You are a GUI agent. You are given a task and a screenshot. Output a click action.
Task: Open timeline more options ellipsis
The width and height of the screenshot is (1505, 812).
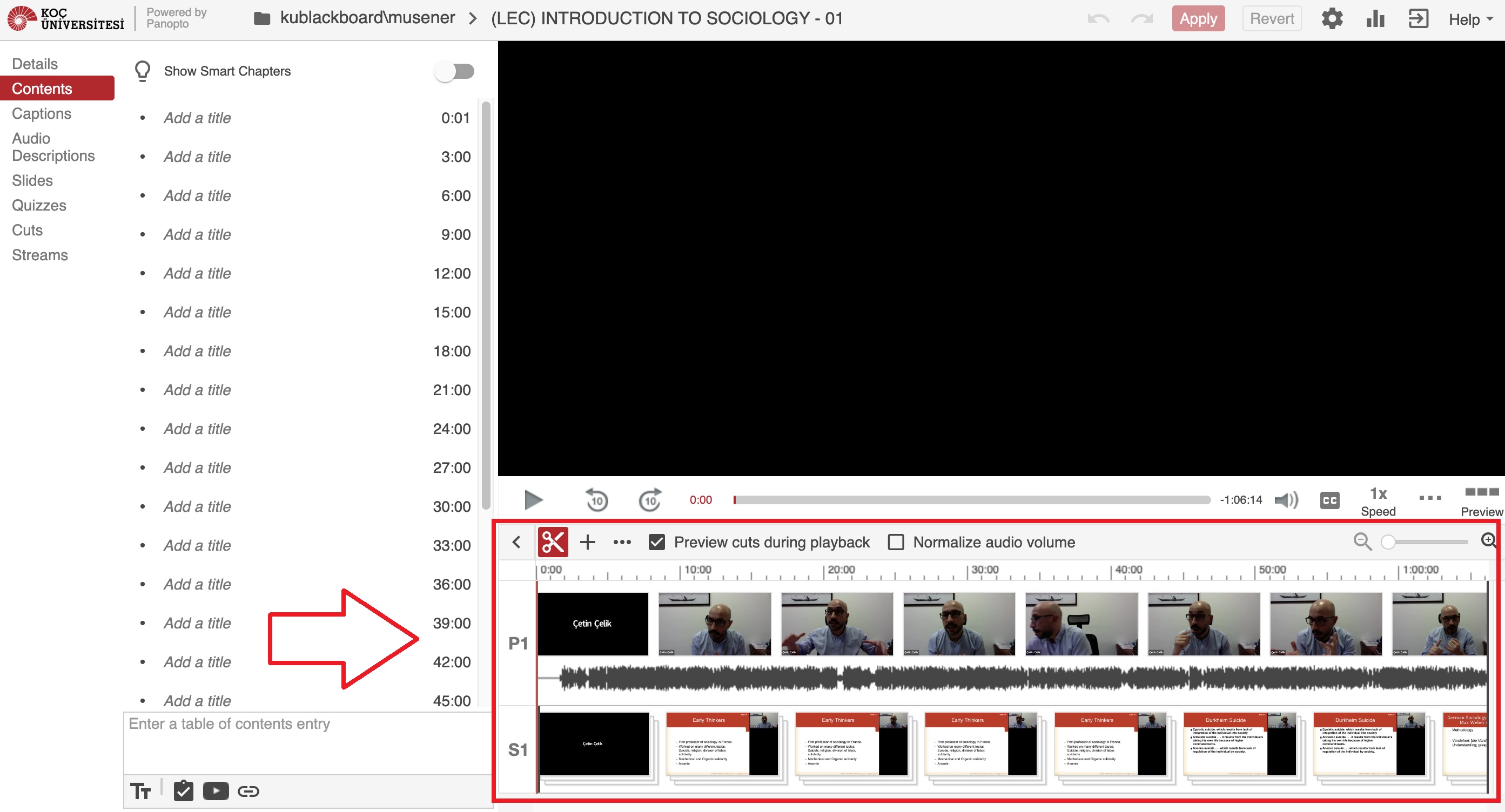(x=622, y=542)
